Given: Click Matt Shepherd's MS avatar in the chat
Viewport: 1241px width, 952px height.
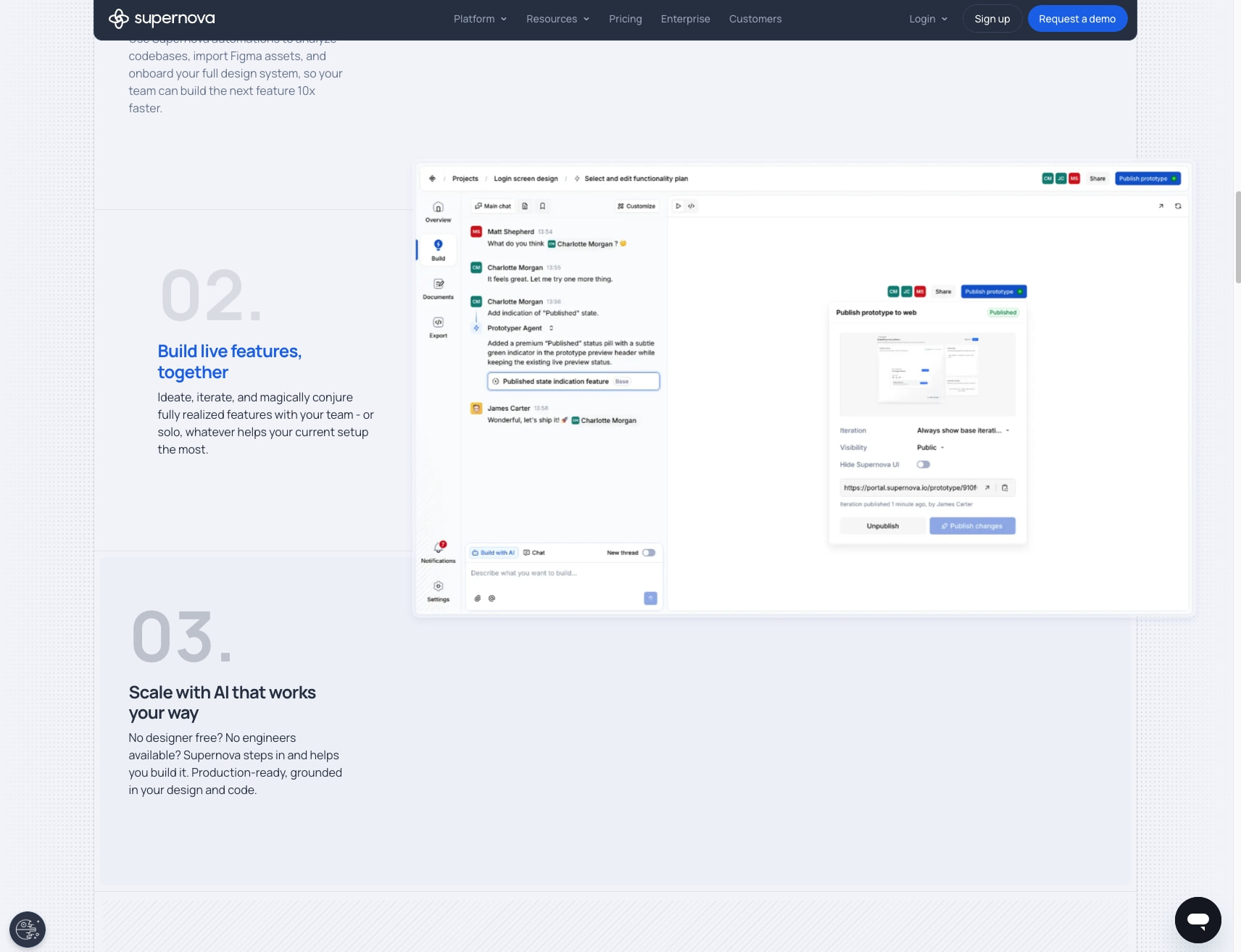Looking at the screenshot, I should coord(476,232).
